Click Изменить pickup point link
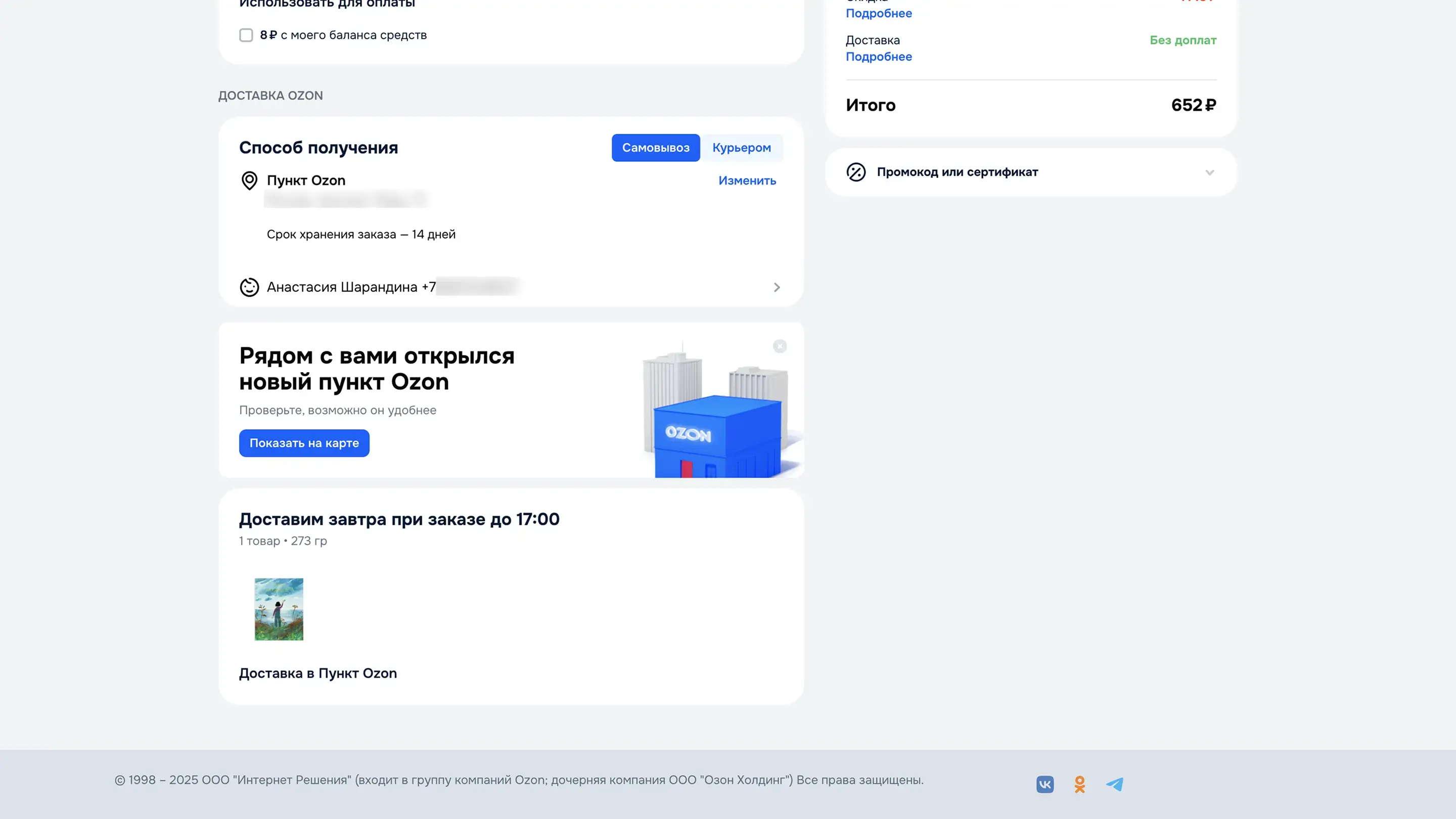This screenshot has width=1456, height=819. click(x=747, y=181)
